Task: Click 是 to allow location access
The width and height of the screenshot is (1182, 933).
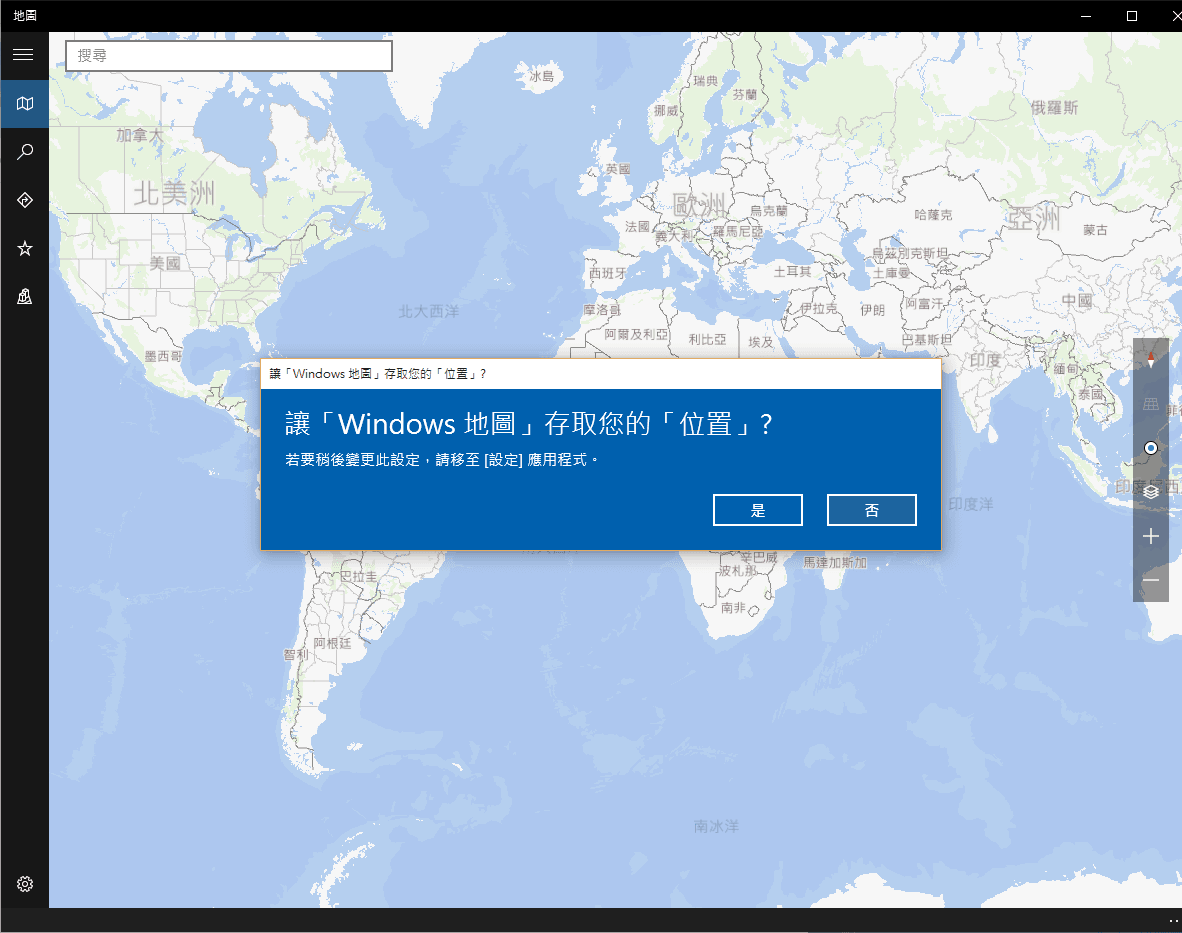Action: coord(758,510)
